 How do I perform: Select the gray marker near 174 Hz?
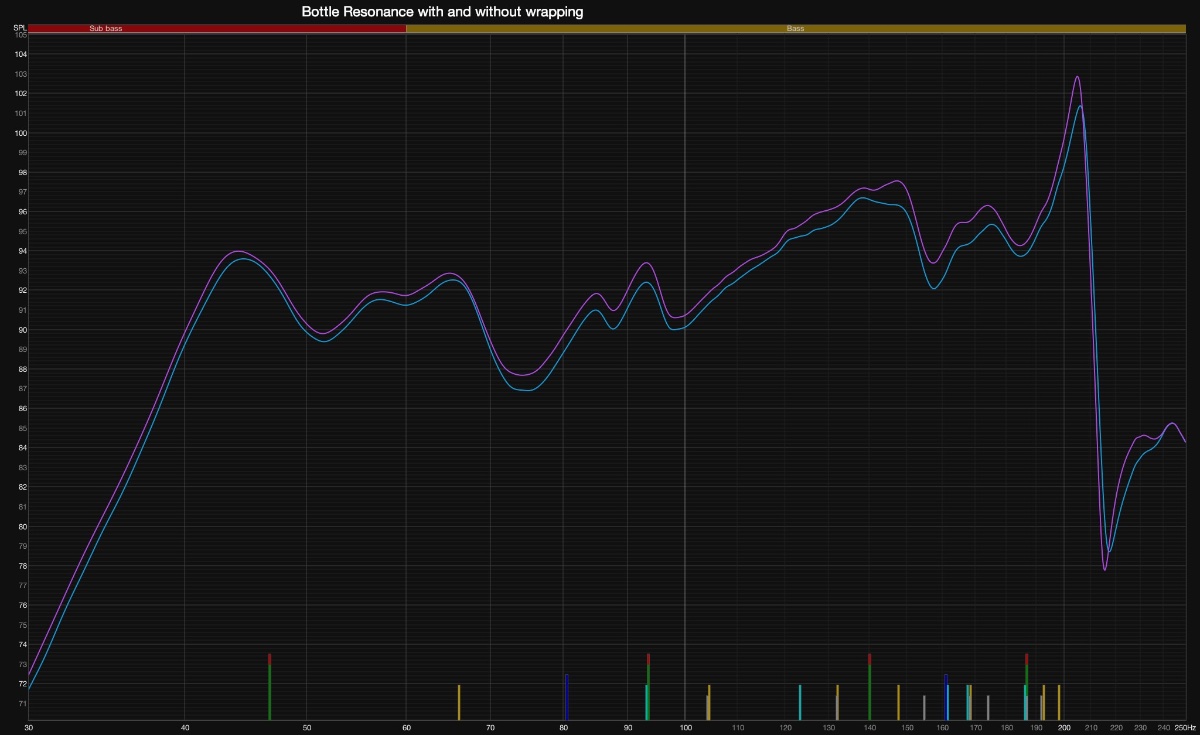click(988, 707)
